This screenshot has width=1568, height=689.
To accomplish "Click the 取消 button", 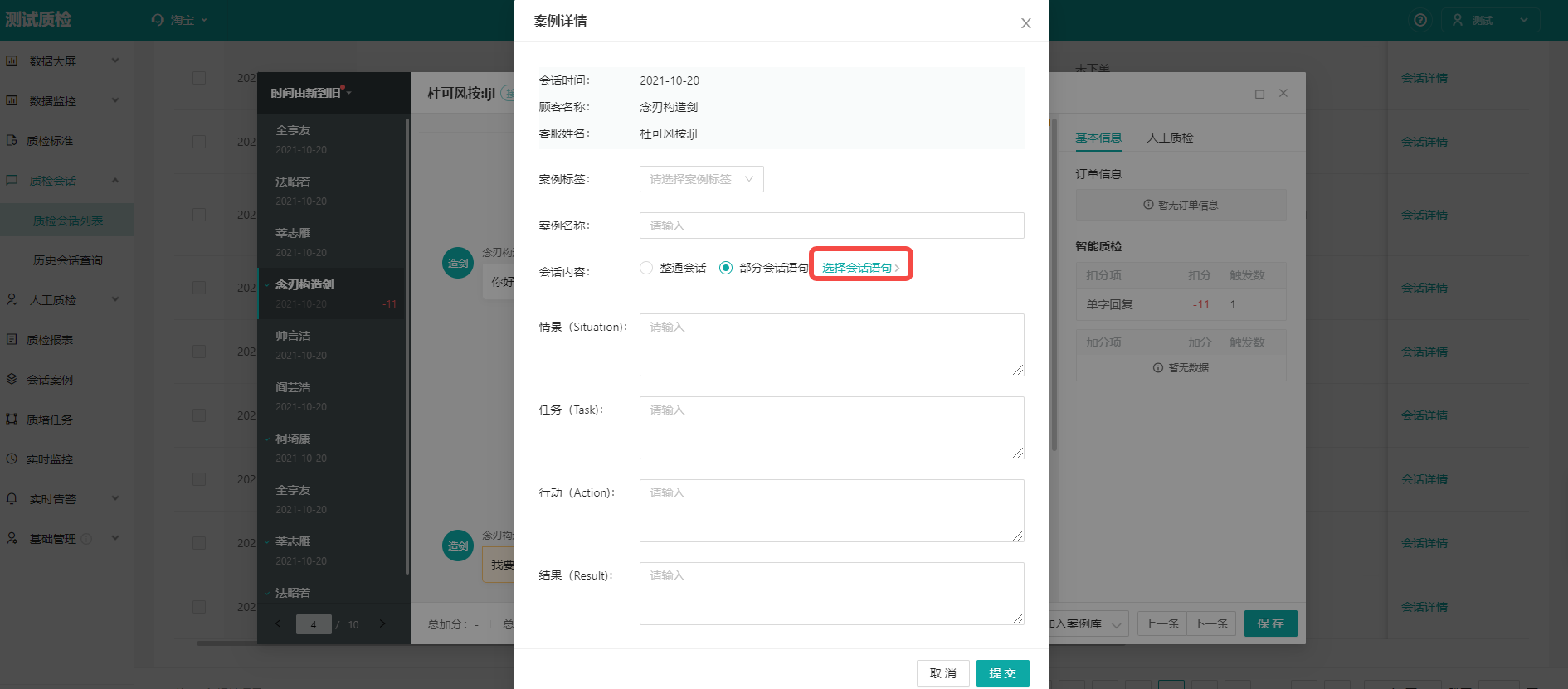I will point(942,673).
